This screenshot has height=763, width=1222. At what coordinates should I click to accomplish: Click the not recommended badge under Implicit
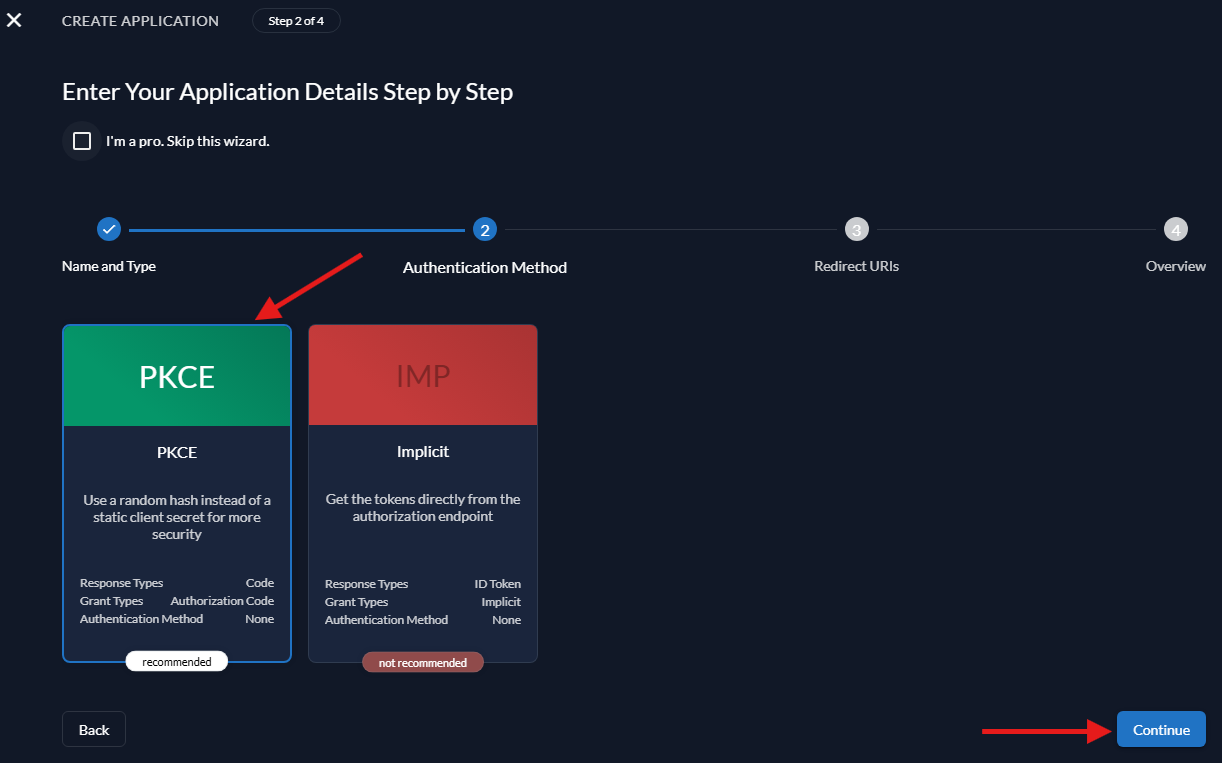(x=422, y=662)
